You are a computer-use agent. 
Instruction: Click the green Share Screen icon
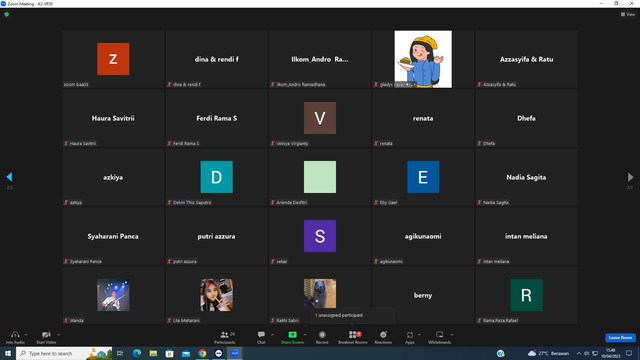pos(292,335)
